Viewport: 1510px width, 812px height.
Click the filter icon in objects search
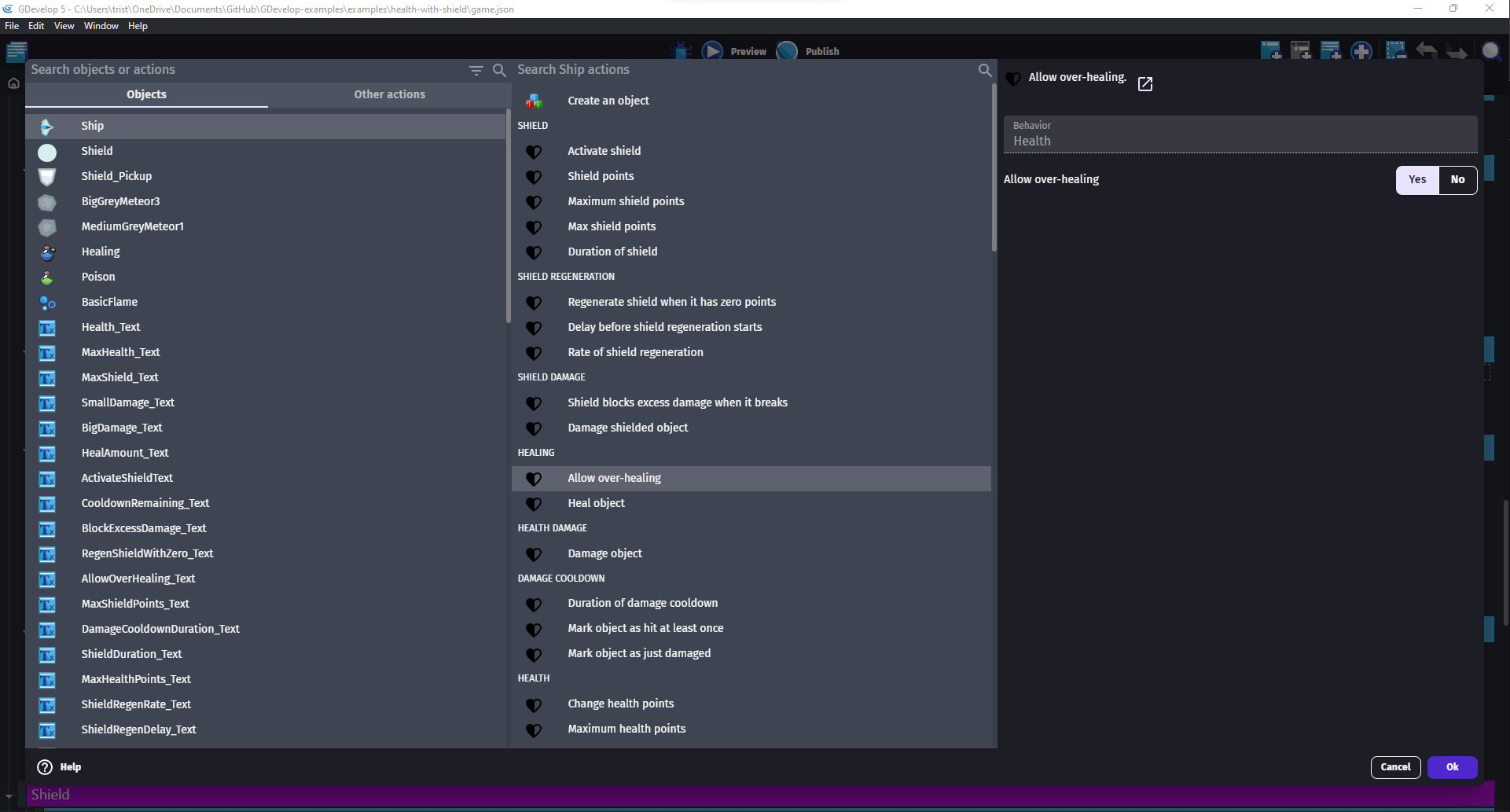click(x=476, y=70)
